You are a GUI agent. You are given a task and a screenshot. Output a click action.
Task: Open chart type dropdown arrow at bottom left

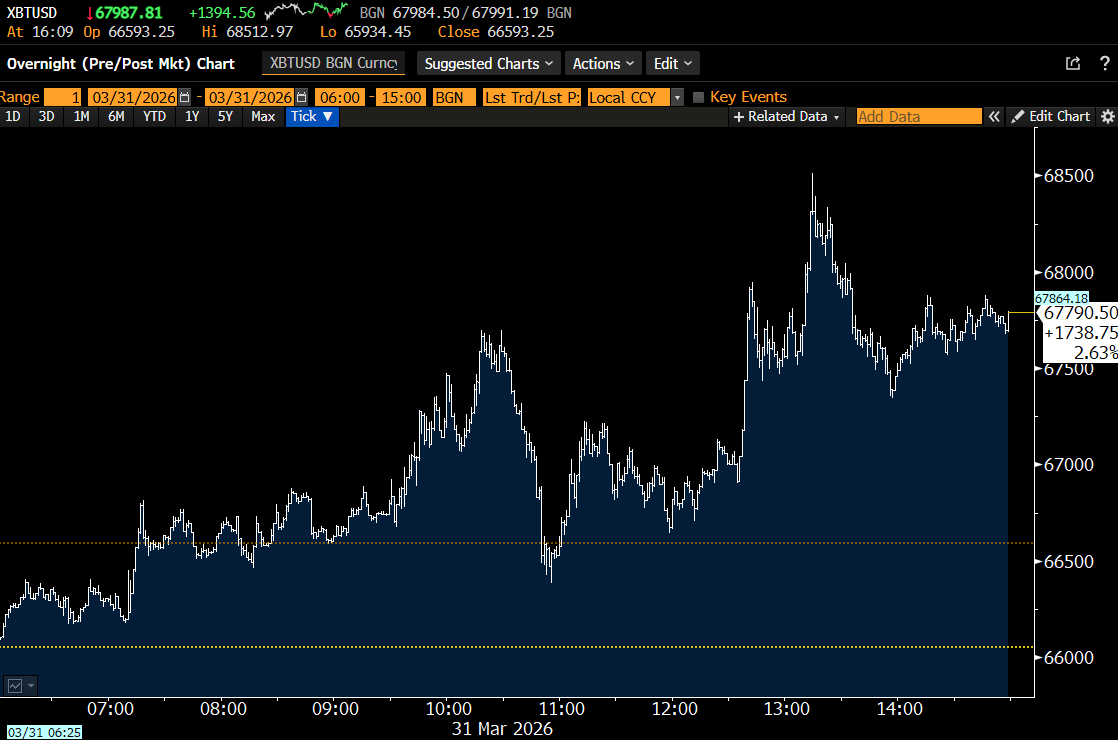(31, 686)
